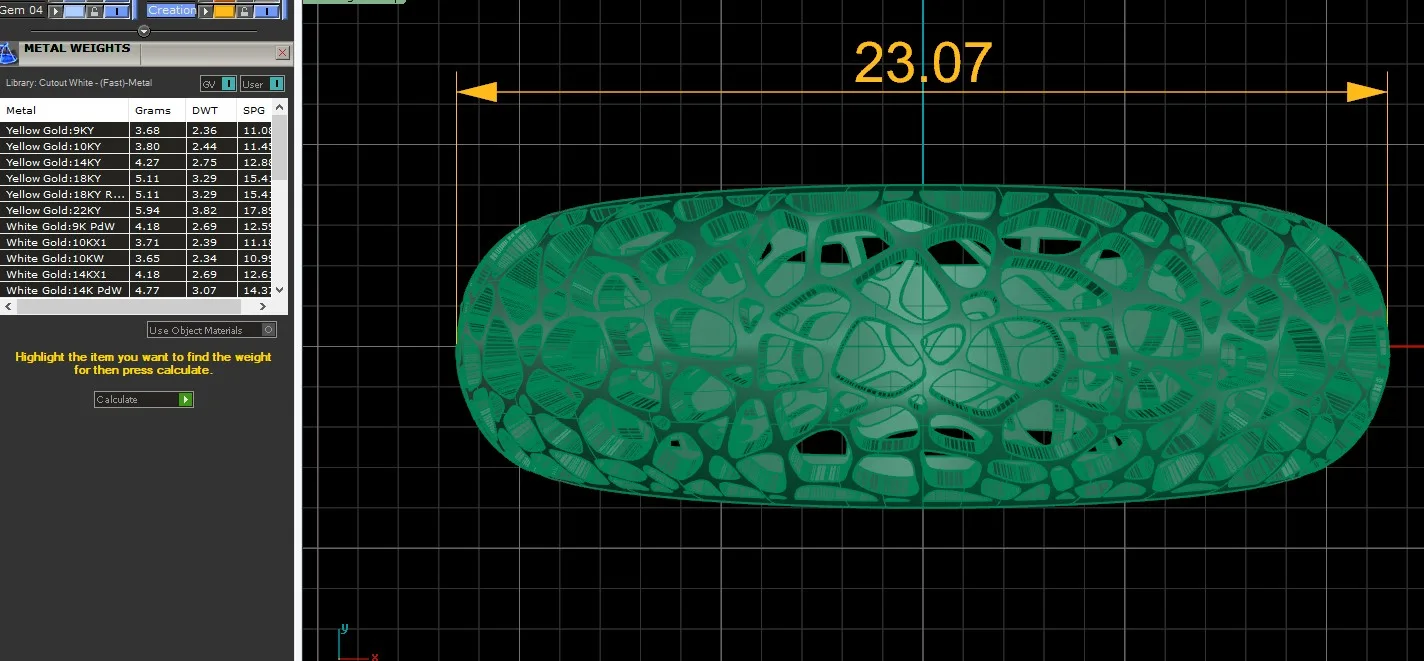Select the Yellow Gold:10KY row
The width and height of the screenshot is (1424, 661).
136,146
